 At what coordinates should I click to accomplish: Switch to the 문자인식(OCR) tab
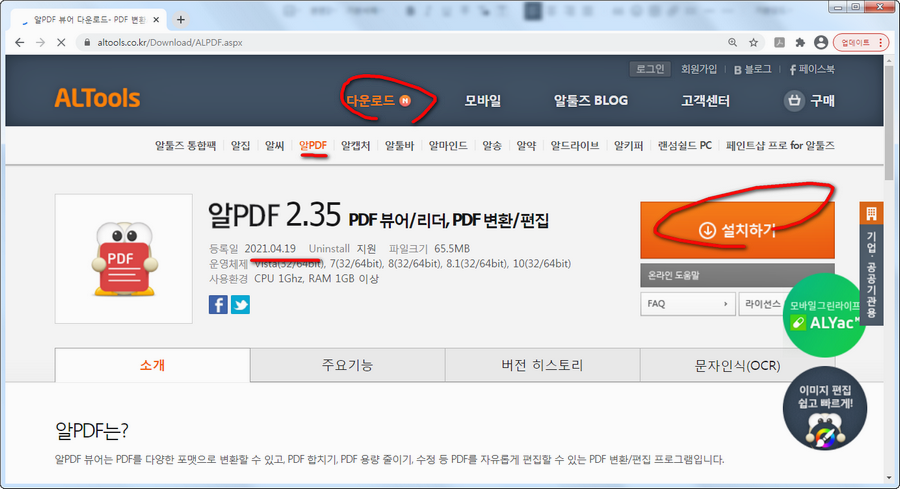coord(737,365)
